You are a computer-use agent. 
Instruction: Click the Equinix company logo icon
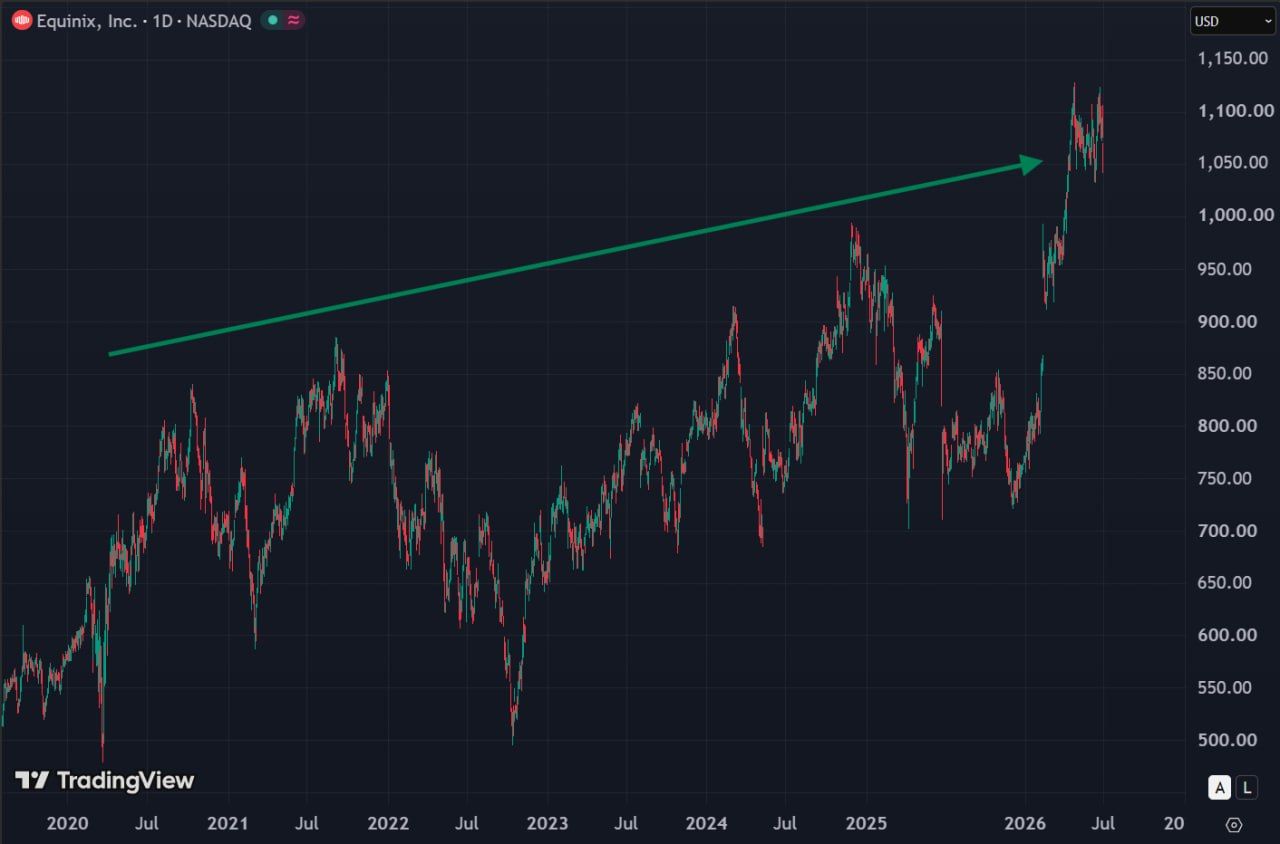(22, 20)
